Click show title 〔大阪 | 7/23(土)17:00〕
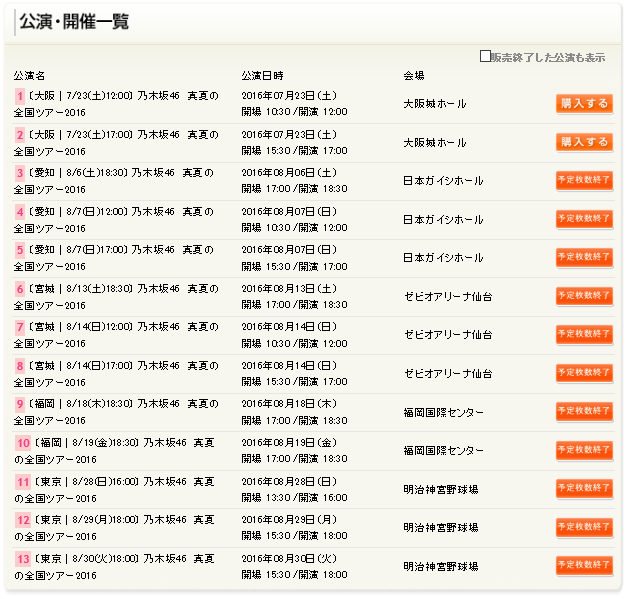627x599 pixels. tap(80, 135)
